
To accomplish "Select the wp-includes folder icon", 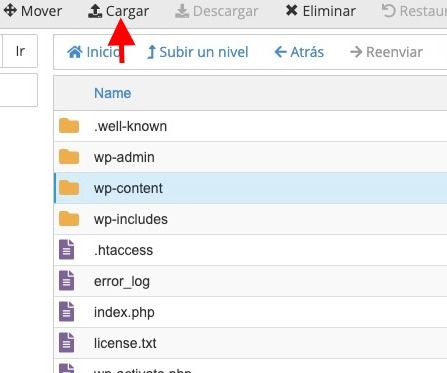I will (x=69, y=219).
